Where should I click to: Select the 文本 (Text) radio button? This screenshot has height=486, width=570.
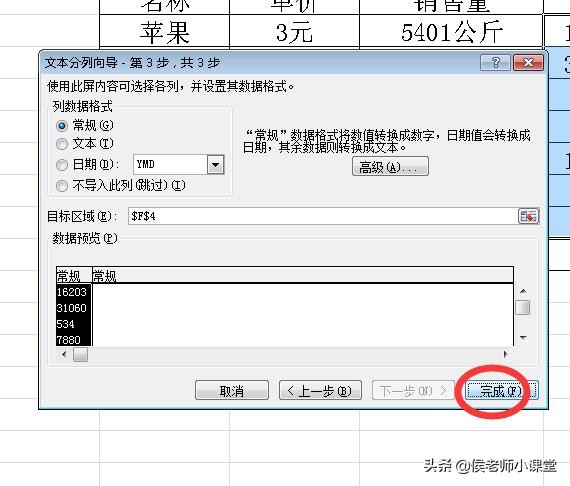[62, 144]
